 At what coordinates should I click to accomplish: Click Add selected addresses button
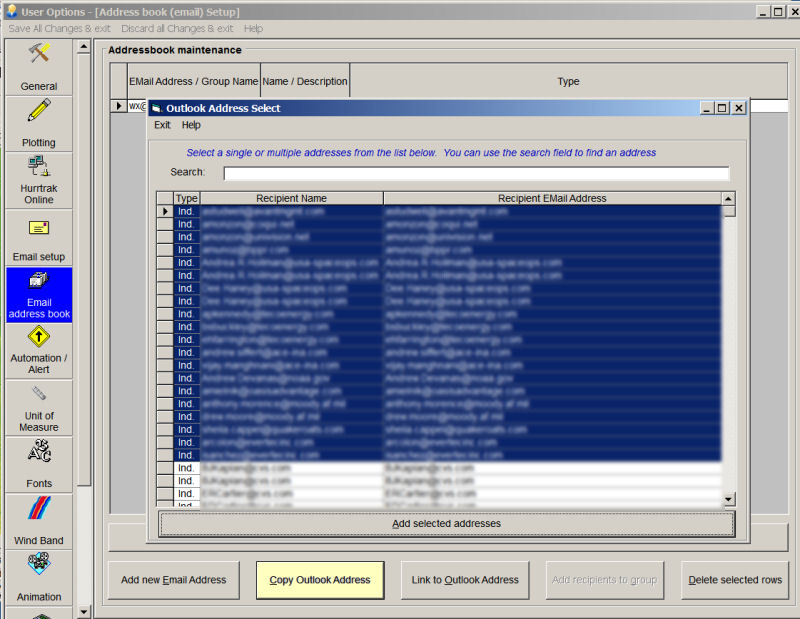click(446, 524)
